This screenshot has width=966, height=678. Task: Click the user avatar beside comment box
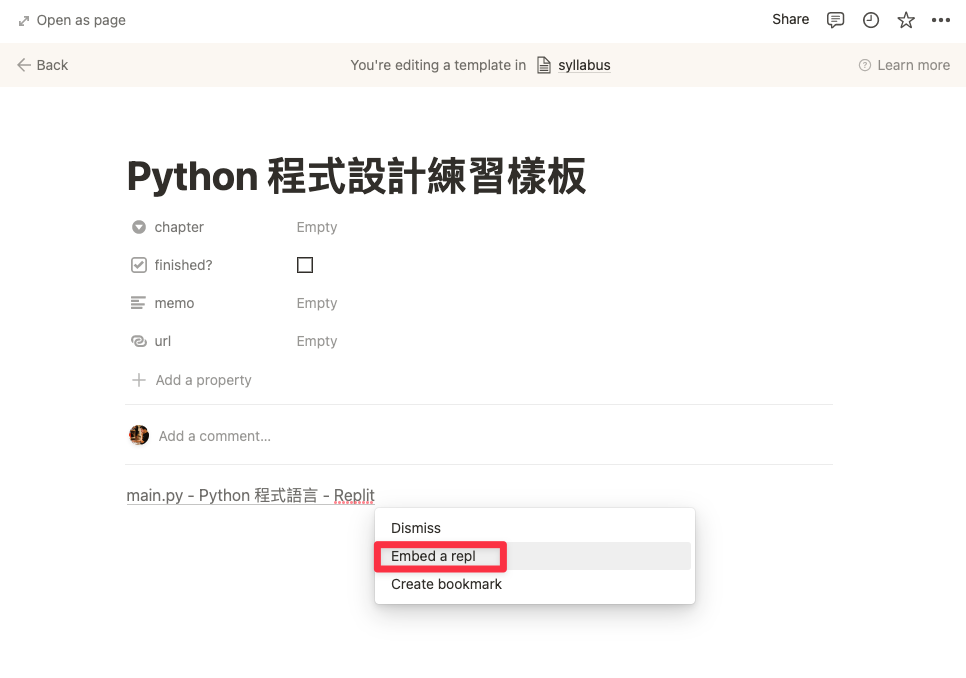pos(139,435)
